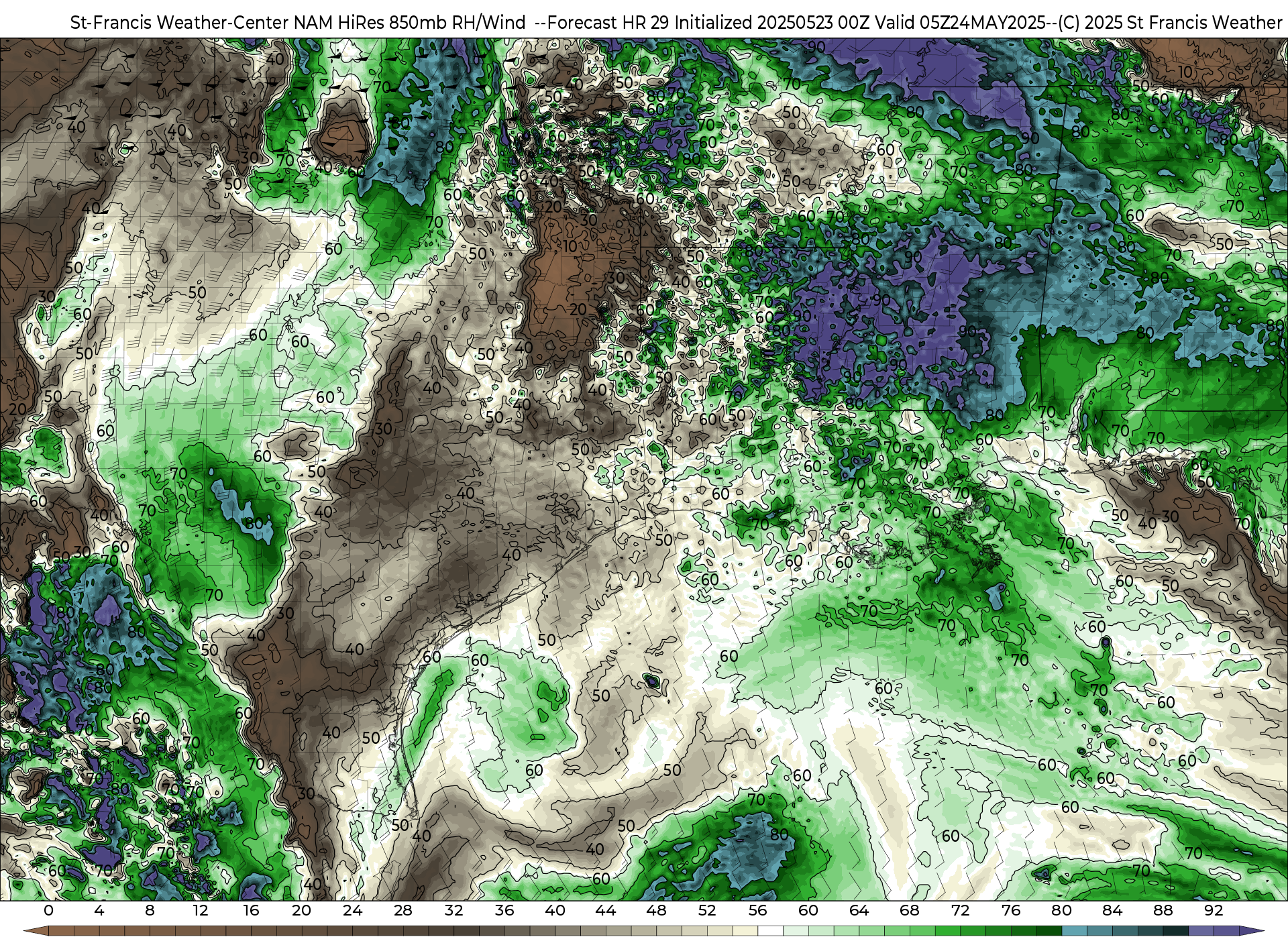1288x939 pixels.
Task: Click the "0" label on the color scale legend
Action: tap(48, 910)
